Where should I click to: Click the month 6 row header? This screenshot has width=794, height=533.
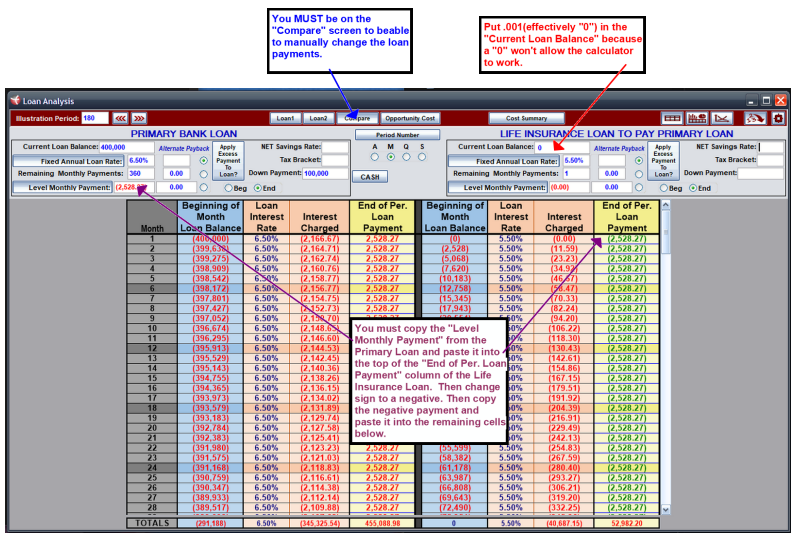(x=152, y=289)
